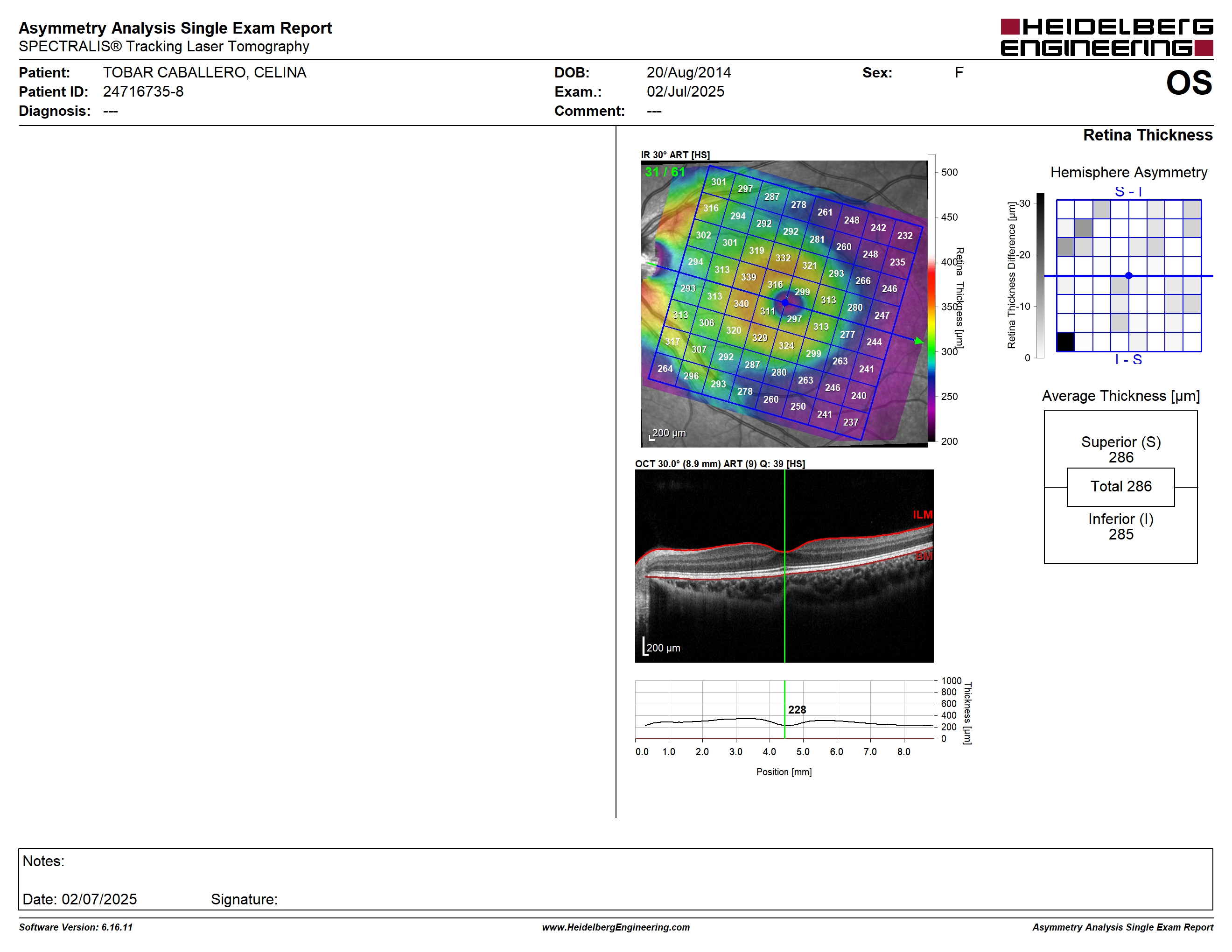1232x952 pixels.
Task: Click grid cell value 264 at the map corner
Action: pyautogui.click(x=665, y=368)
